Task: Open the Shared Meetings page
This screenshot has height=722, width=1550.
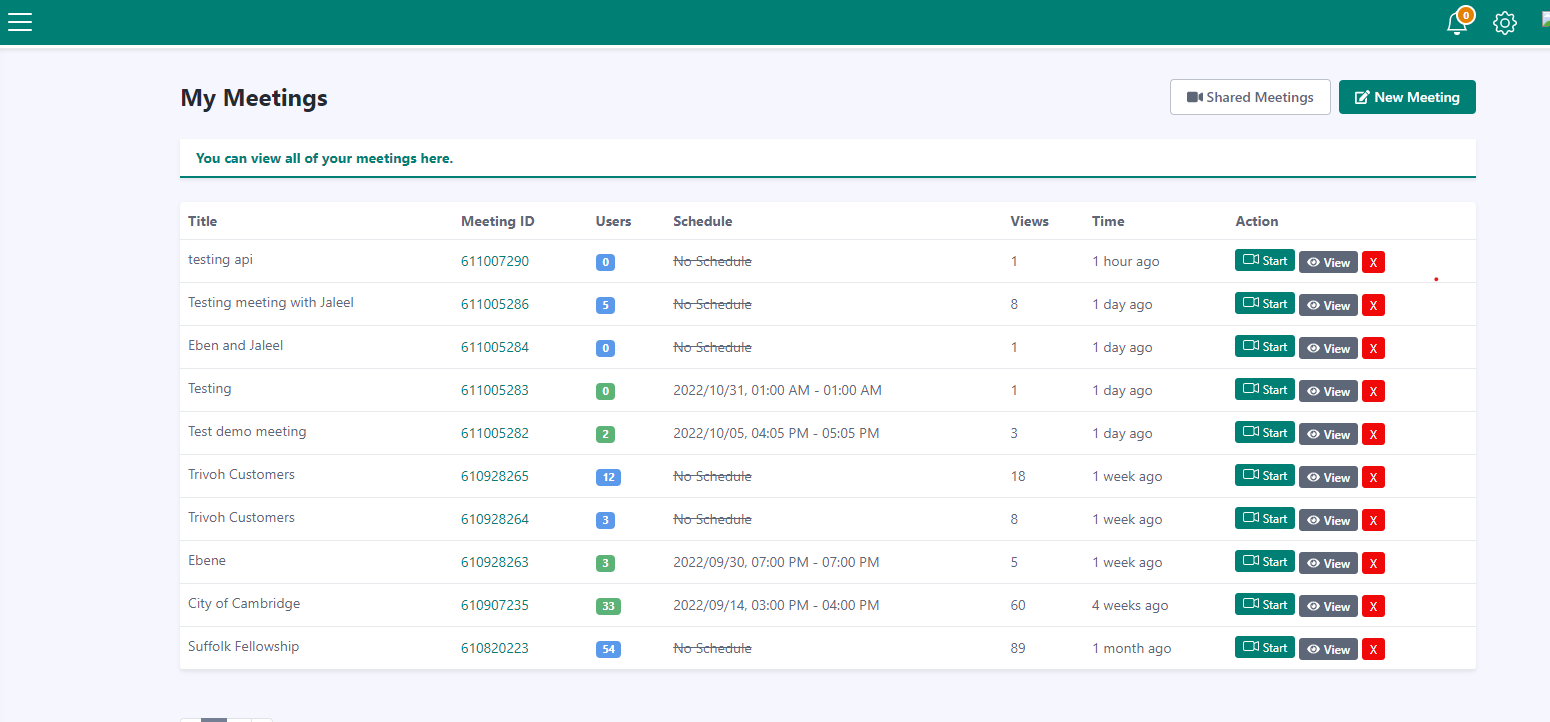Action: click(1249, 97)
